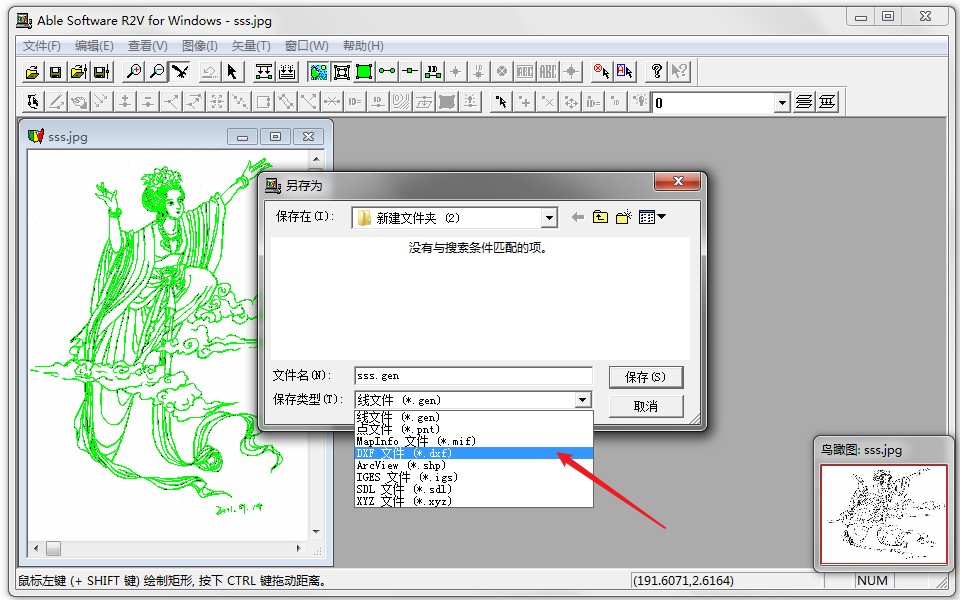Viewport: 960px width, 600px height.
Task: Click the open file folder icon in toolbar
Action: [x=33, y=72]
